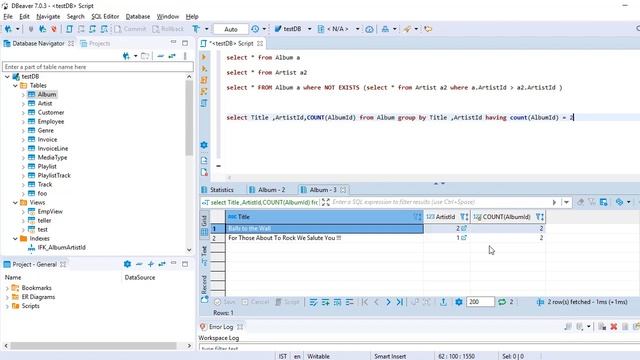Image resolution: width=640 pixels, height=360 pixels.
Task: Collapse the Tables folder
Action: pos(15,85)
